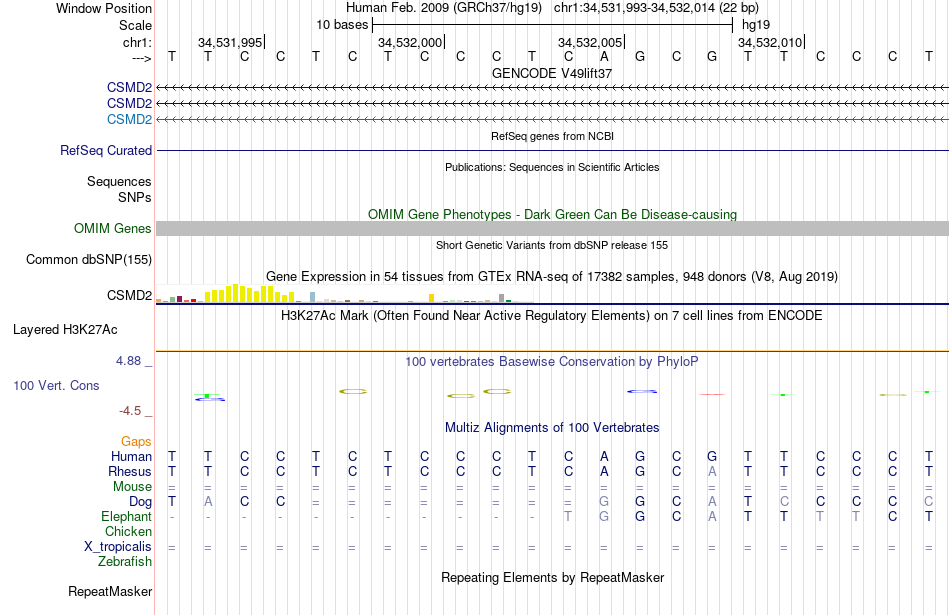Click the 4.88 PhyloP upper value
The height and width of the screenshot is (615, 950).
(x=128, y=361)
